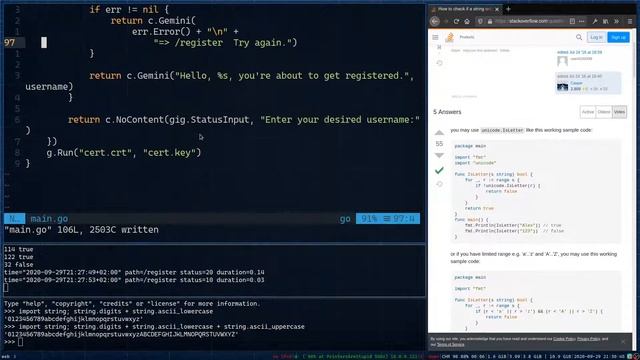Click the Log in button

[x=596, y=37]
